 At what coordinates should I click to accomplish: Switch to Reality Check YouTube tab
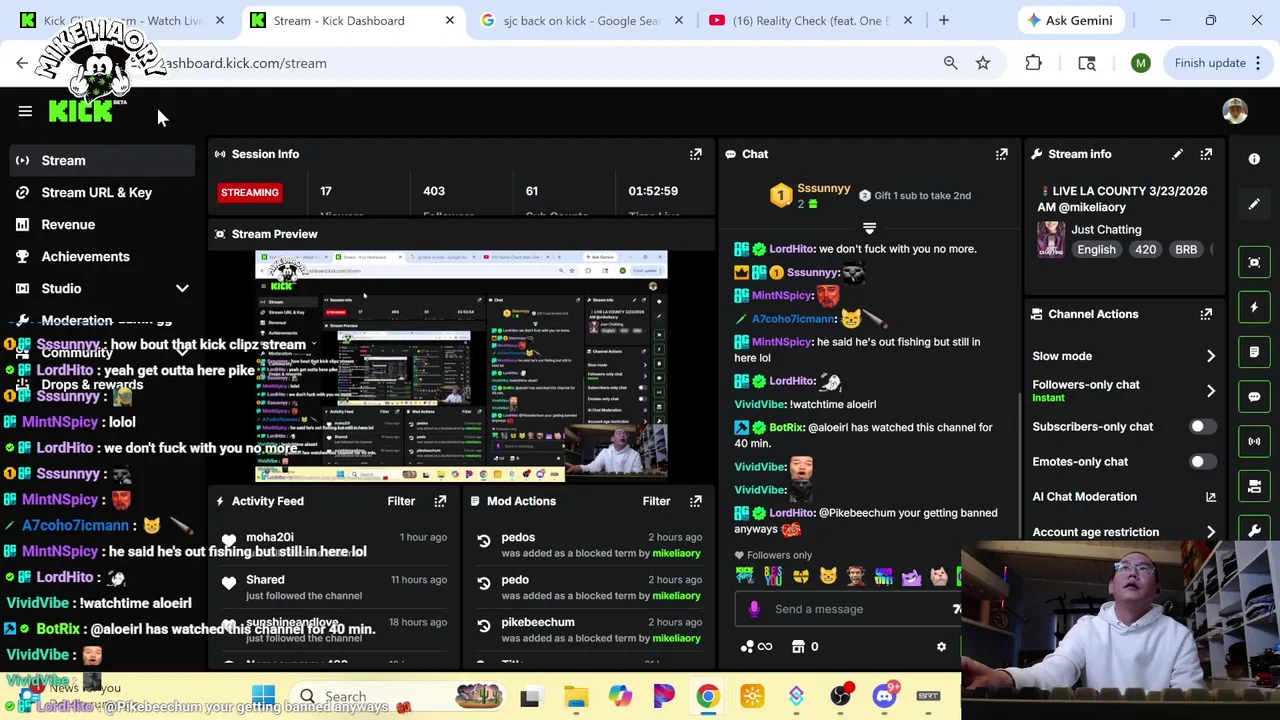(811, 20)
